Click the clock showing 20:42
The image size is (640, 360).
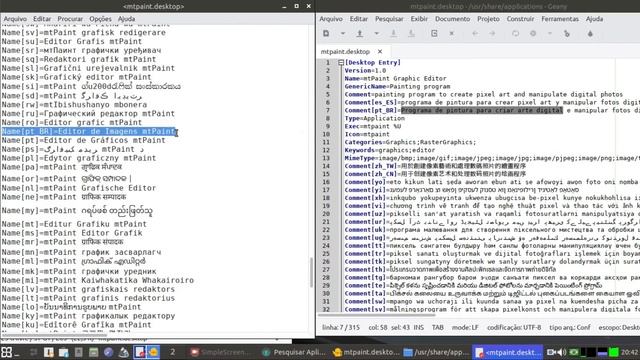[x=629, y=352]
